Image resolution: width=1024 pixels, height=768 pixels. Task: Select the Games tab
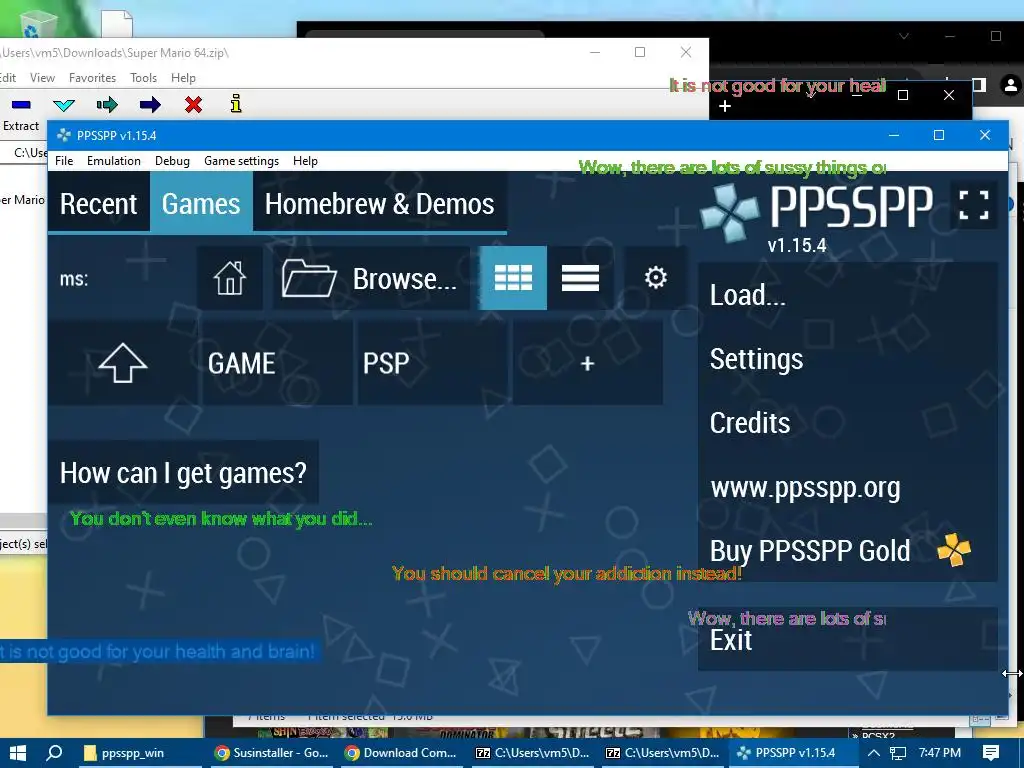click(201, 204)
